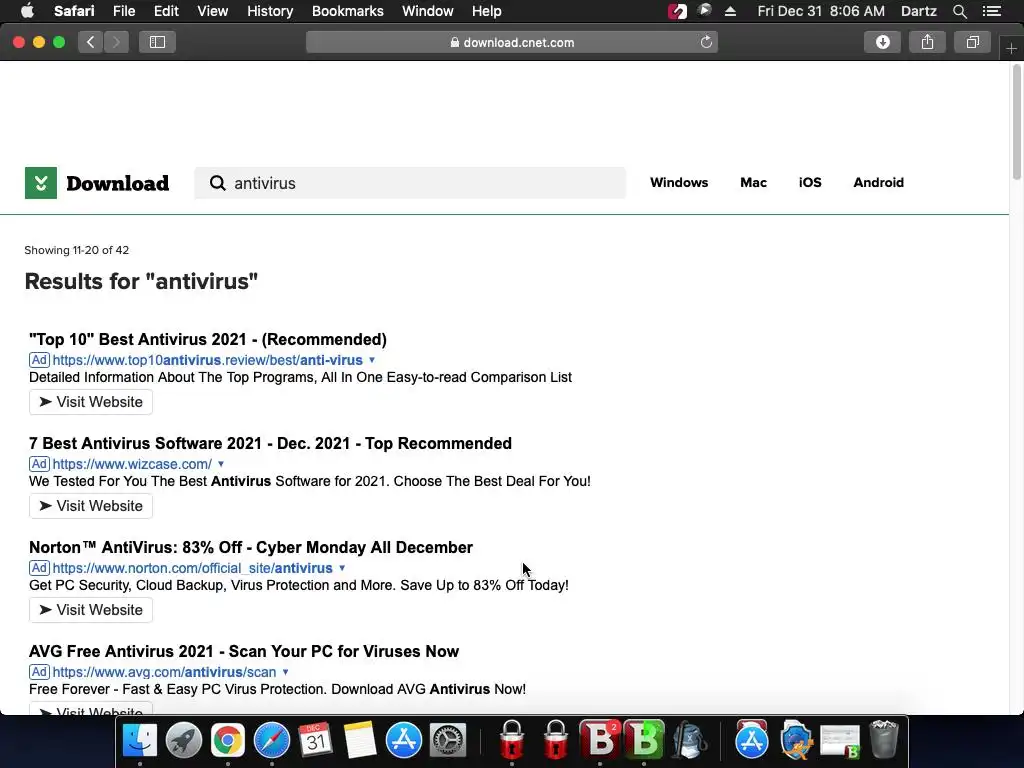Expand dropdown arrow beside norton.com URL
The height and width of the screenshot is (768, 1024).
(x=342, y=568)
